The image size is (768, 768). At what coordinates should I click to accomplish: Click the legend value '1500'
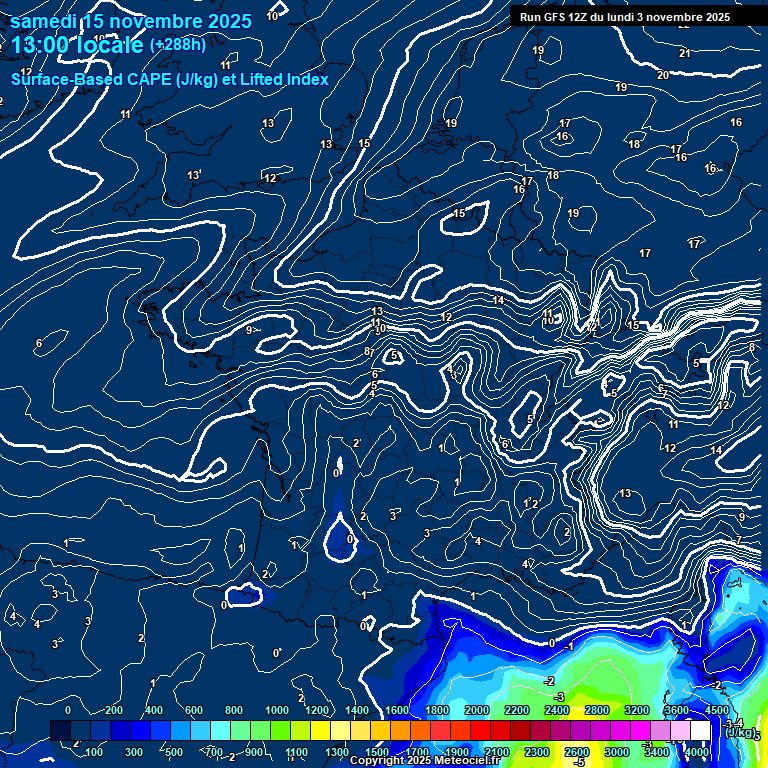pyautogui.click(x=377, y=752)
